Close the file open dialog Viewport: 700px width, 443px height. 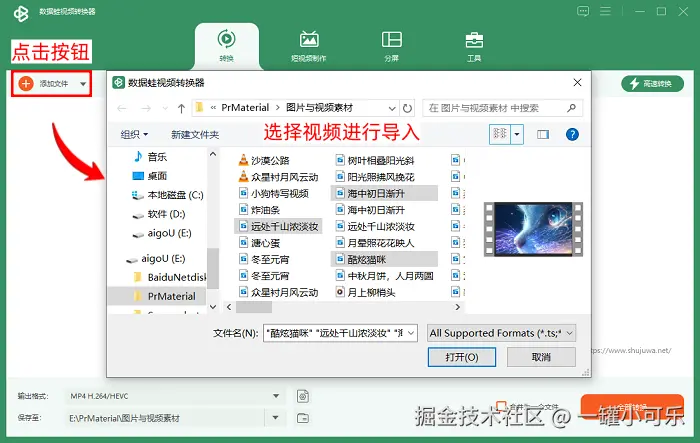(577, 83)
